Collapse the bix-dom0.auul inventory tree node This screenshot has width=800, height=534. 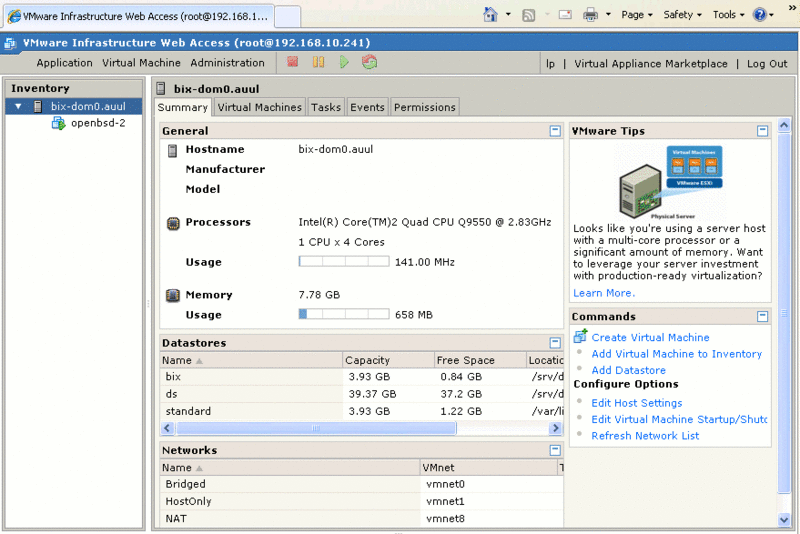click(x=18, y=106)
